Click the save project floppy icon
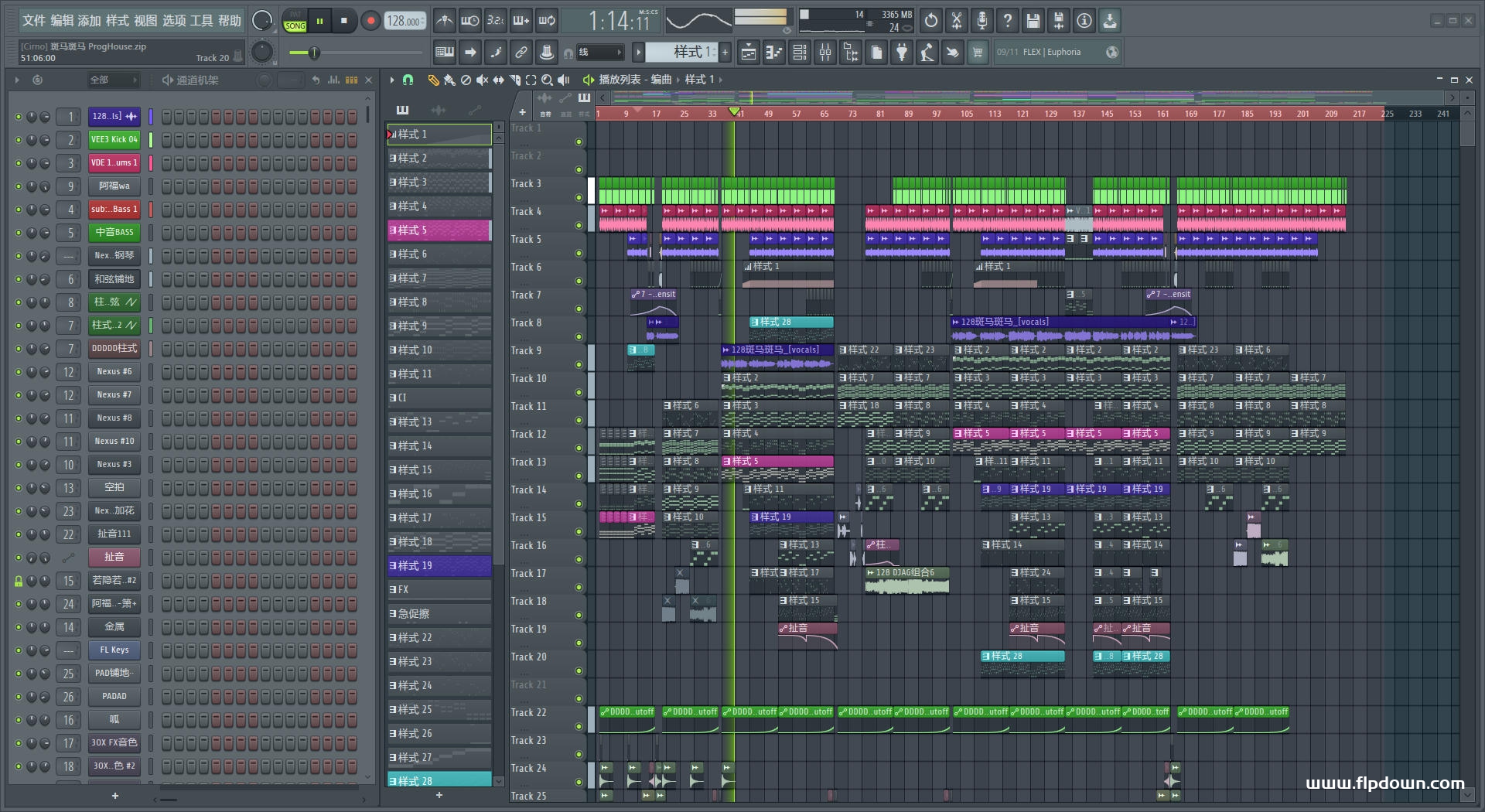 click(1033, 21)
